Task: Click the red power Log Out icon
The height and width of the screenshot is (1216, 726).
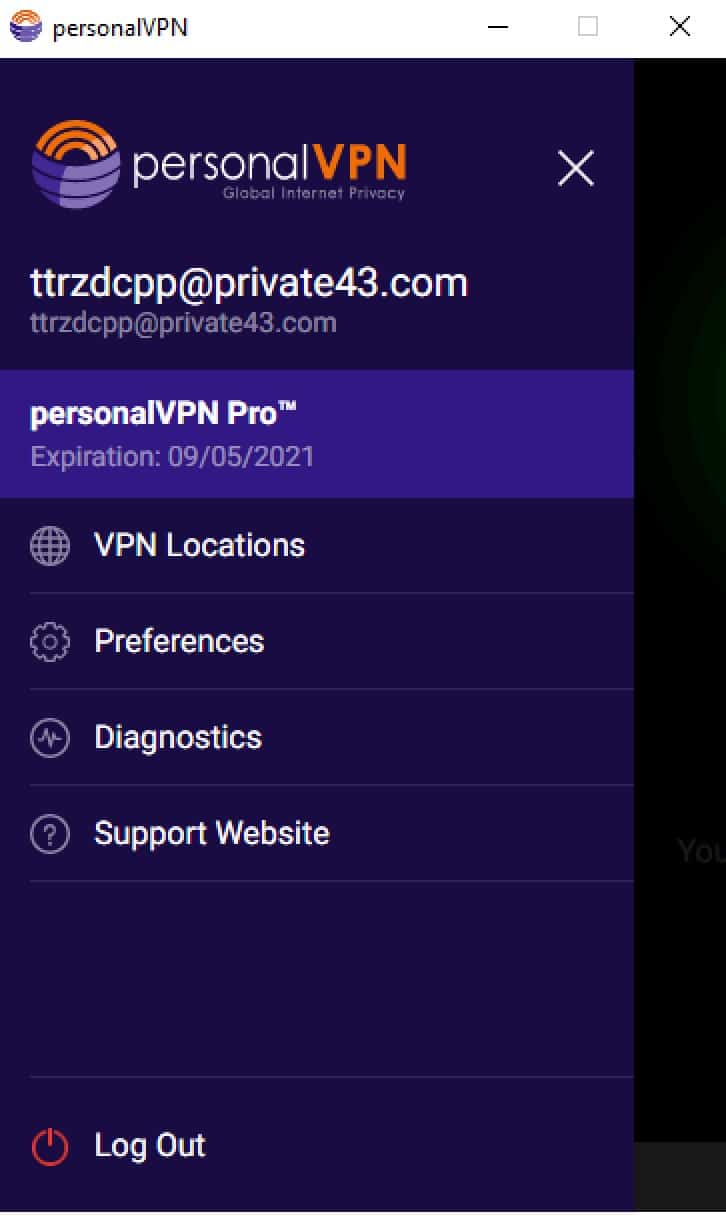Action: pos(50,1146)
